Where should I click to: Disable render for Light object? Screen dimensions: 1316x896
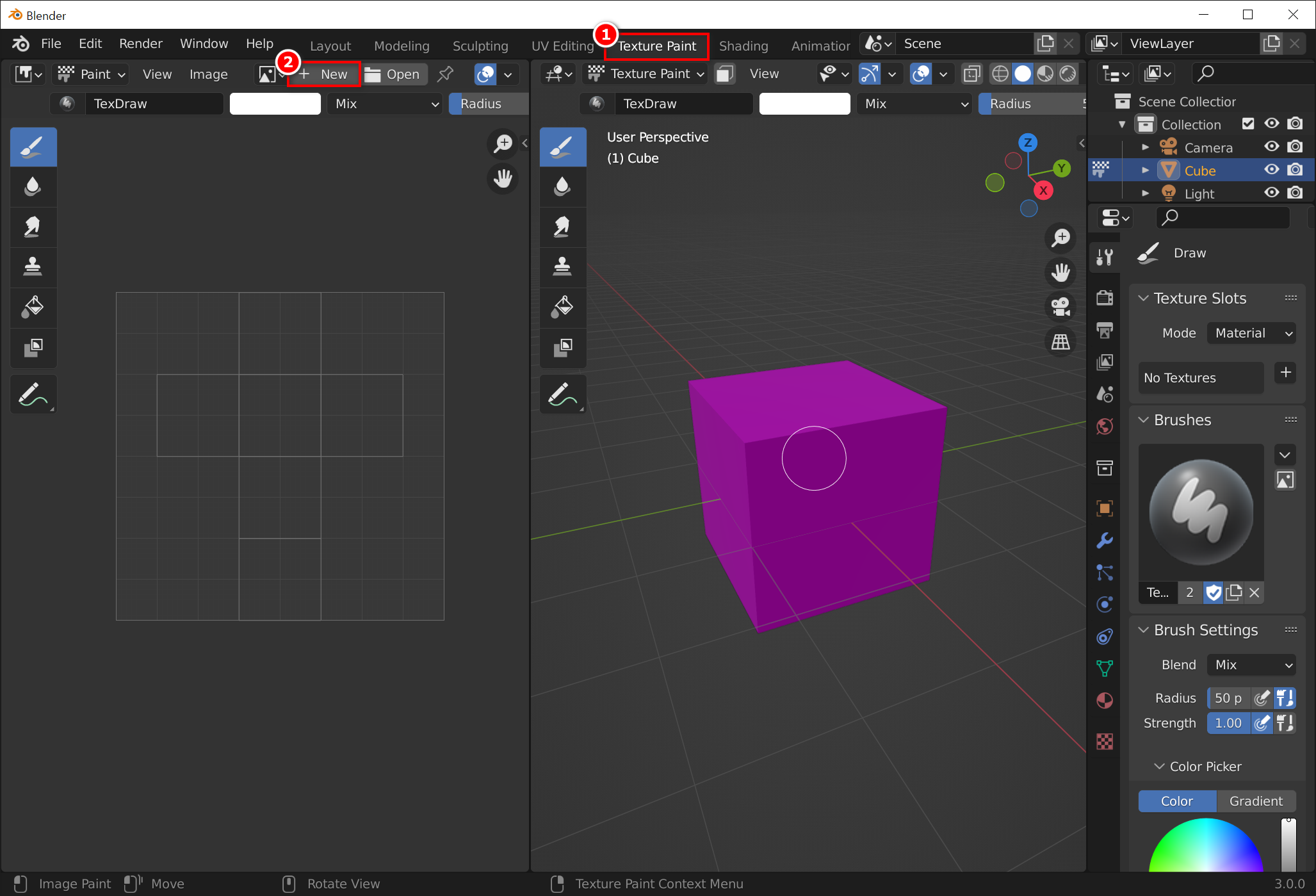click(1295, 193)
